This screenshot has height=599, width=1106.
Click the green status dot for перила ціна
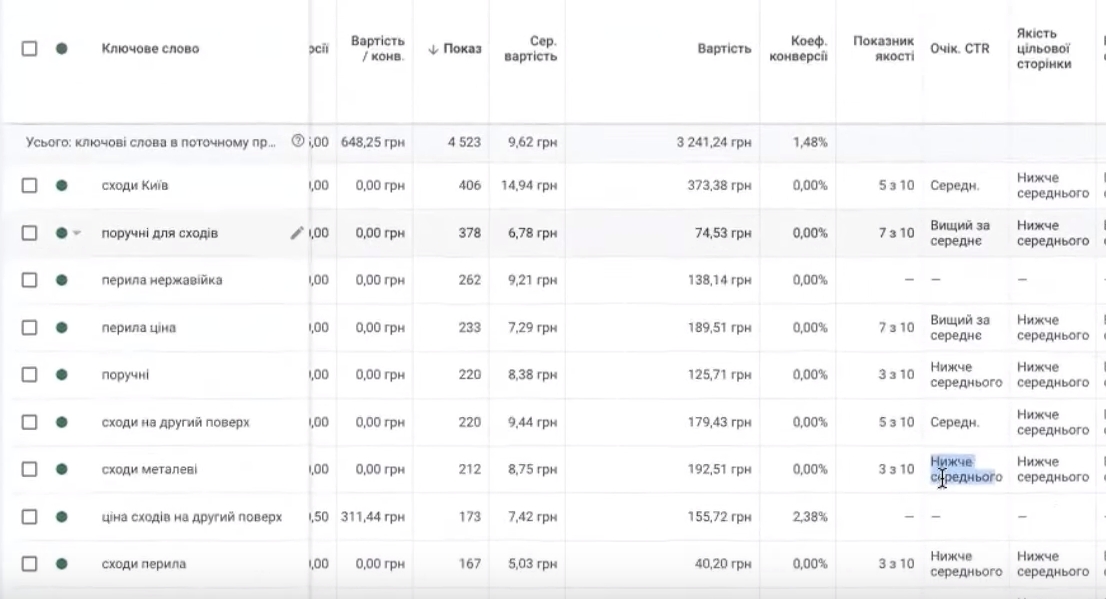[x=61, y=328]
